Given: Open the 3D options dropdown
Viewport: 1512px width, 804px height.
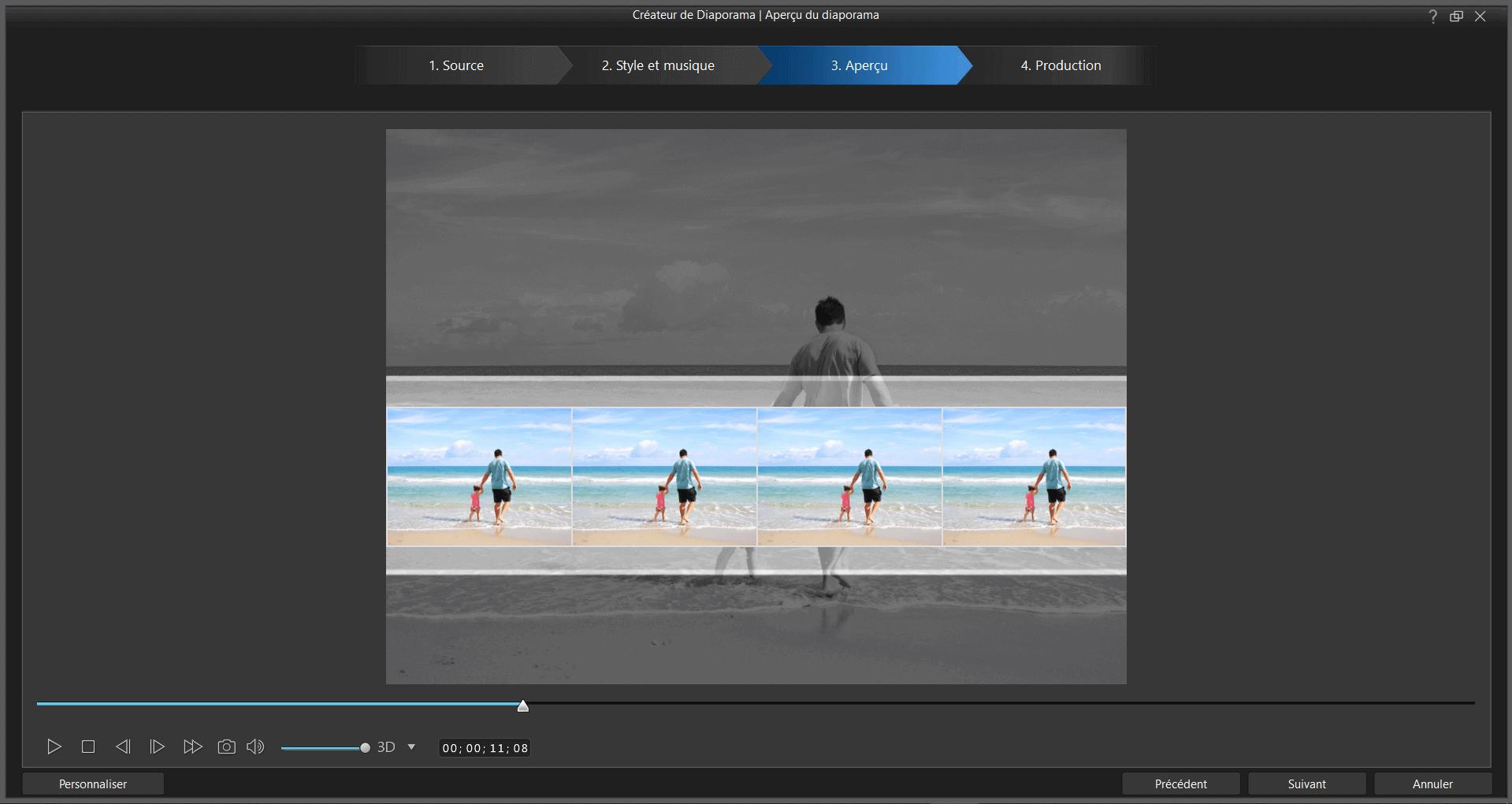Looking at the screenshot, I should [411, 747].
